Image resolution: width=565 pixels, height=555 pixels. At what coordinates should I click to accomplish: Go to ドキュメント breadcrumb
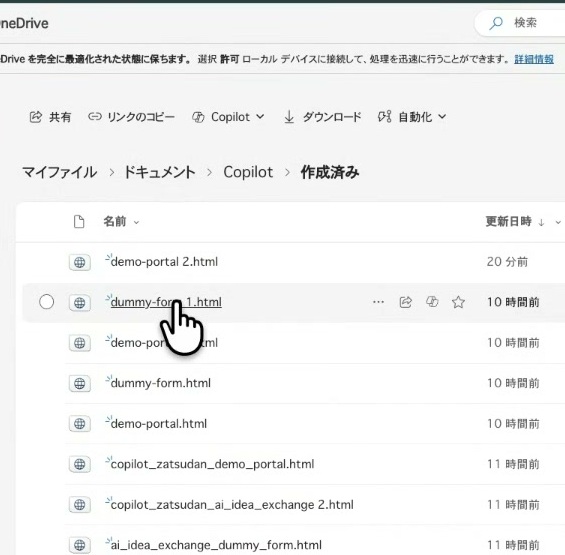click(159, 172)
